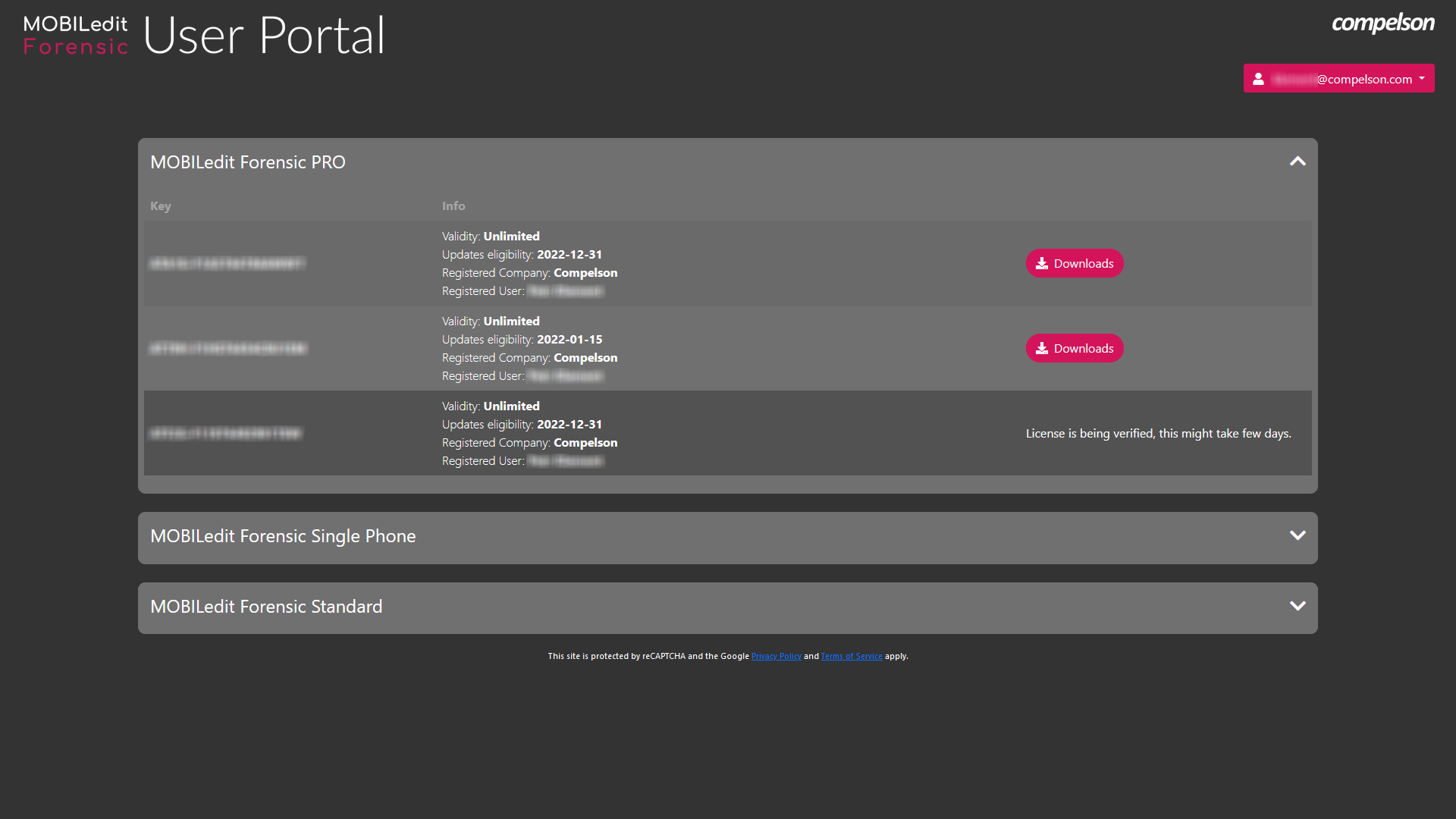Select the second license key in the Key column

227,348
